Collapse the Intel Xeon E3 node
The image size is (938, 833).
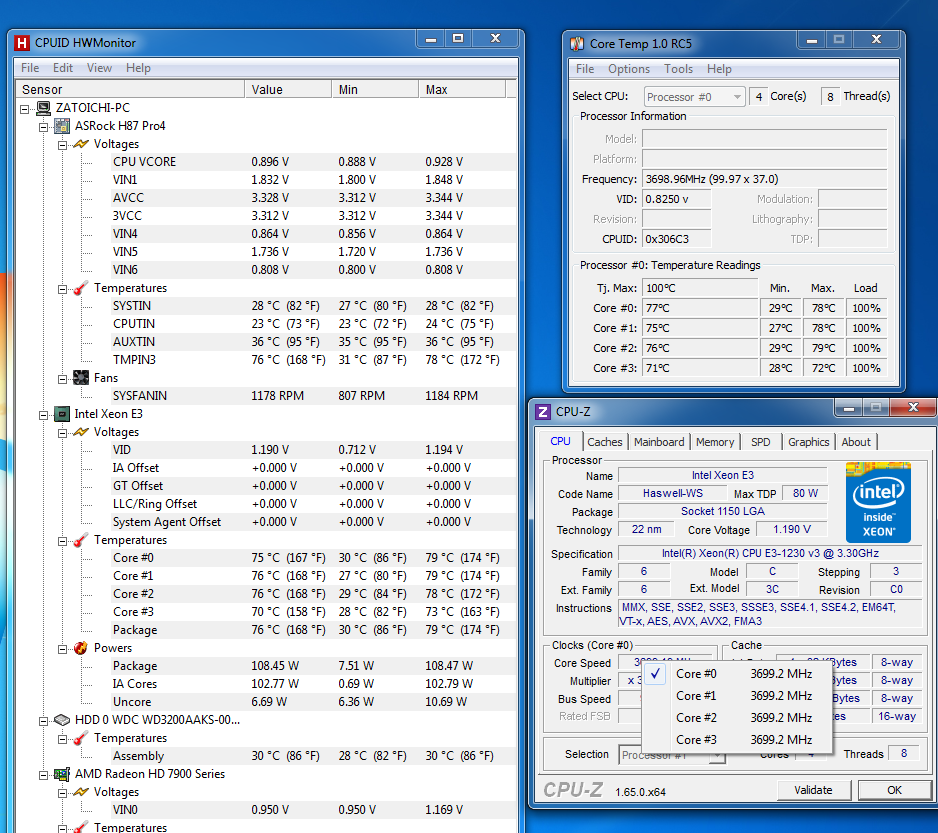coord(44,415)
